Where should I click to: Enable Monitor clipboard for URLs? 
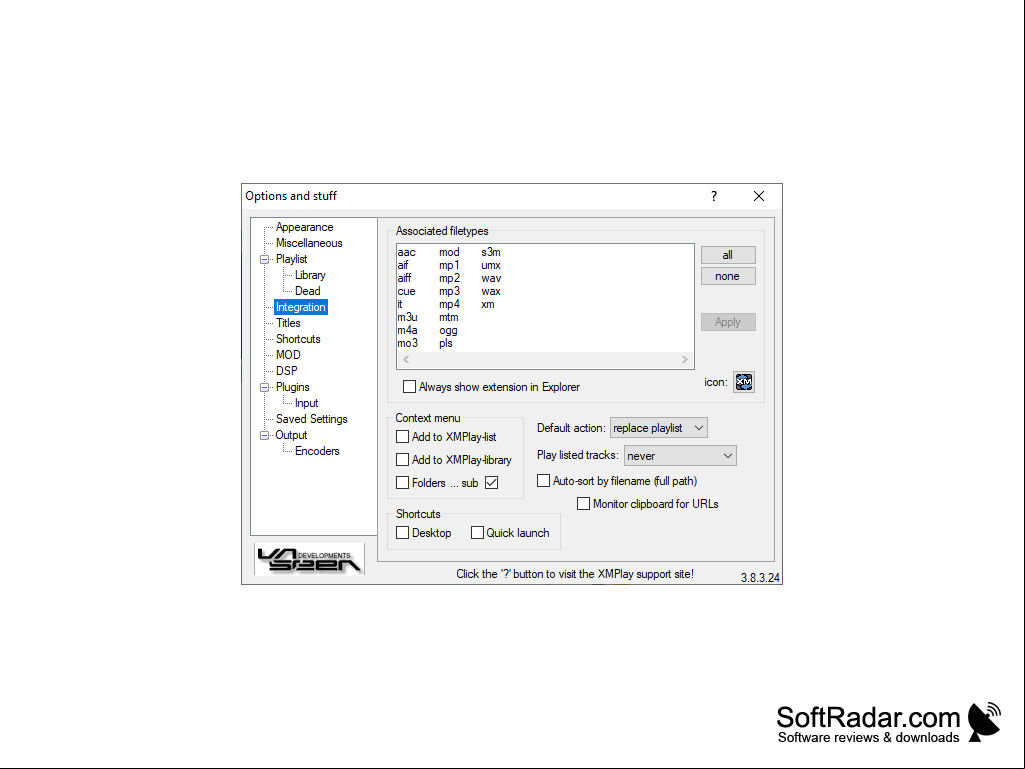(583, 504)
